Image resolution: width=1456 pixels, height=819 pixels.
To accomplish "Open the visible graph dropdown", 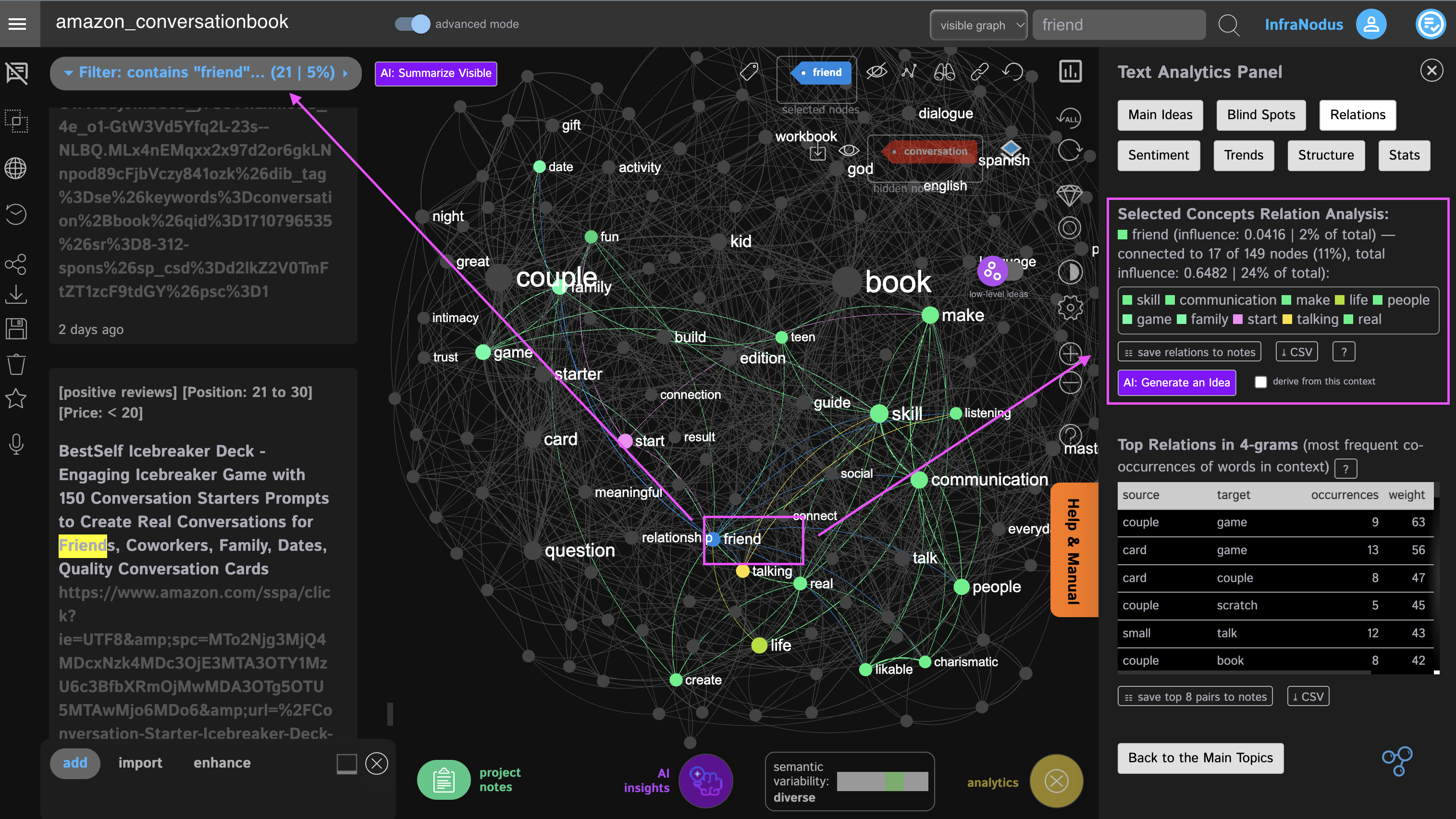I will tap(978, 25).
